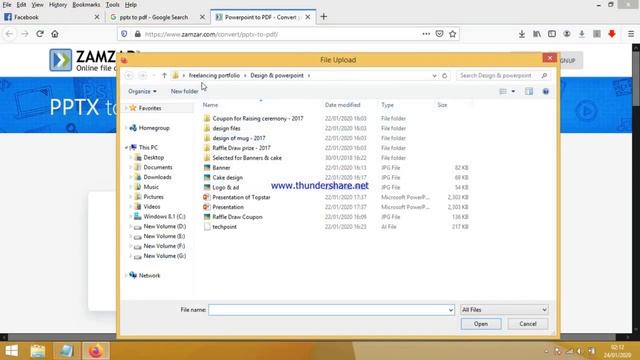Toggle the preview pane in dialog
The width and height of the screenshot is (640, 360).
coord(529,91)
